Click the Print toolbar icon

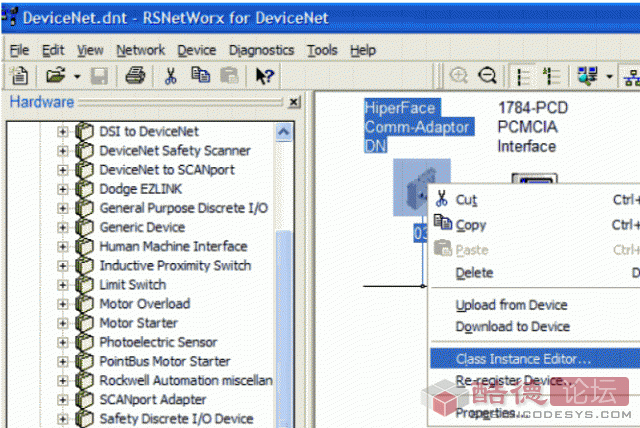[136, 75]
